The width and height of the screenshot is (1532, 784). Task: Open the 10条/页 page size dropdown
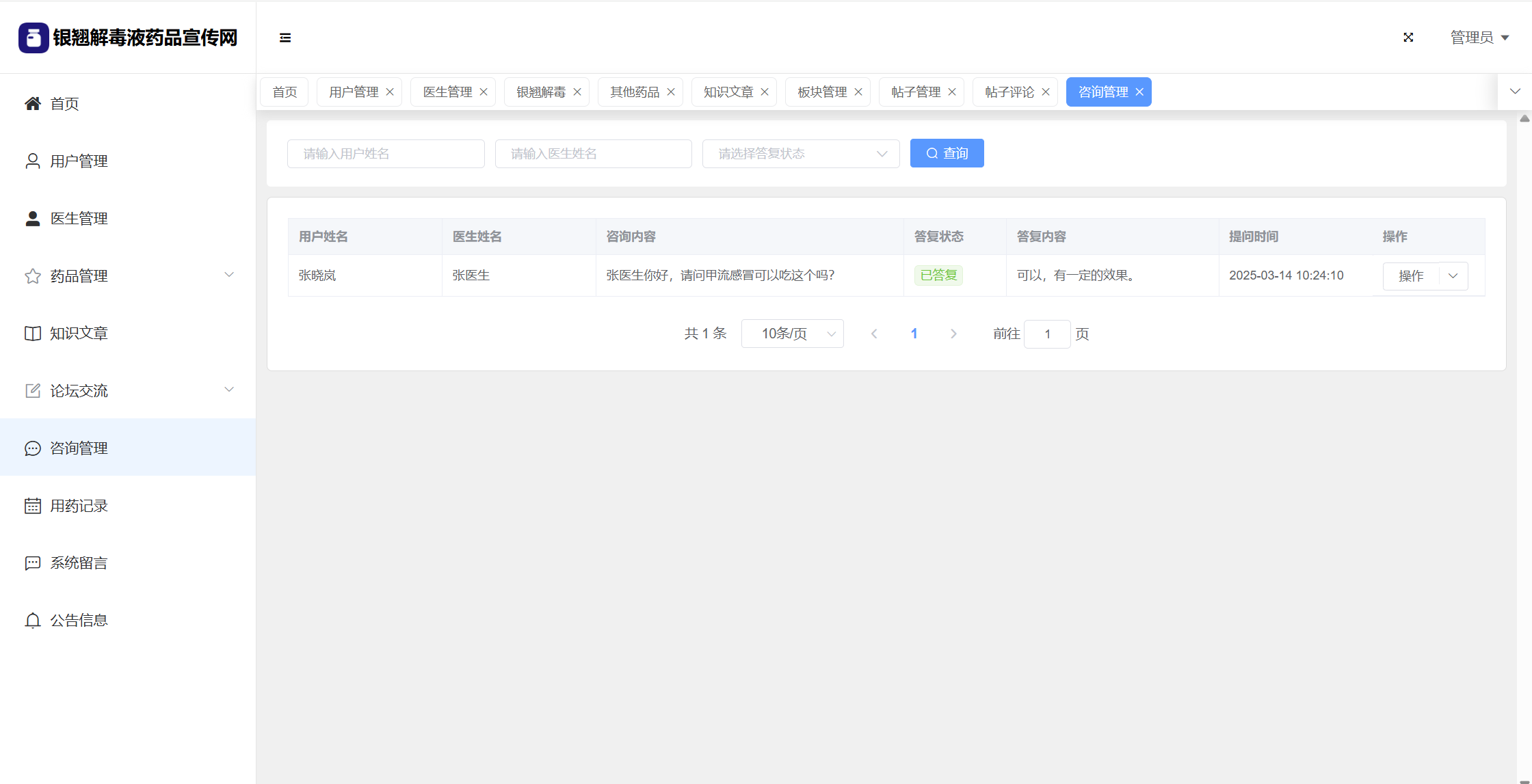[x=792, y=334]
